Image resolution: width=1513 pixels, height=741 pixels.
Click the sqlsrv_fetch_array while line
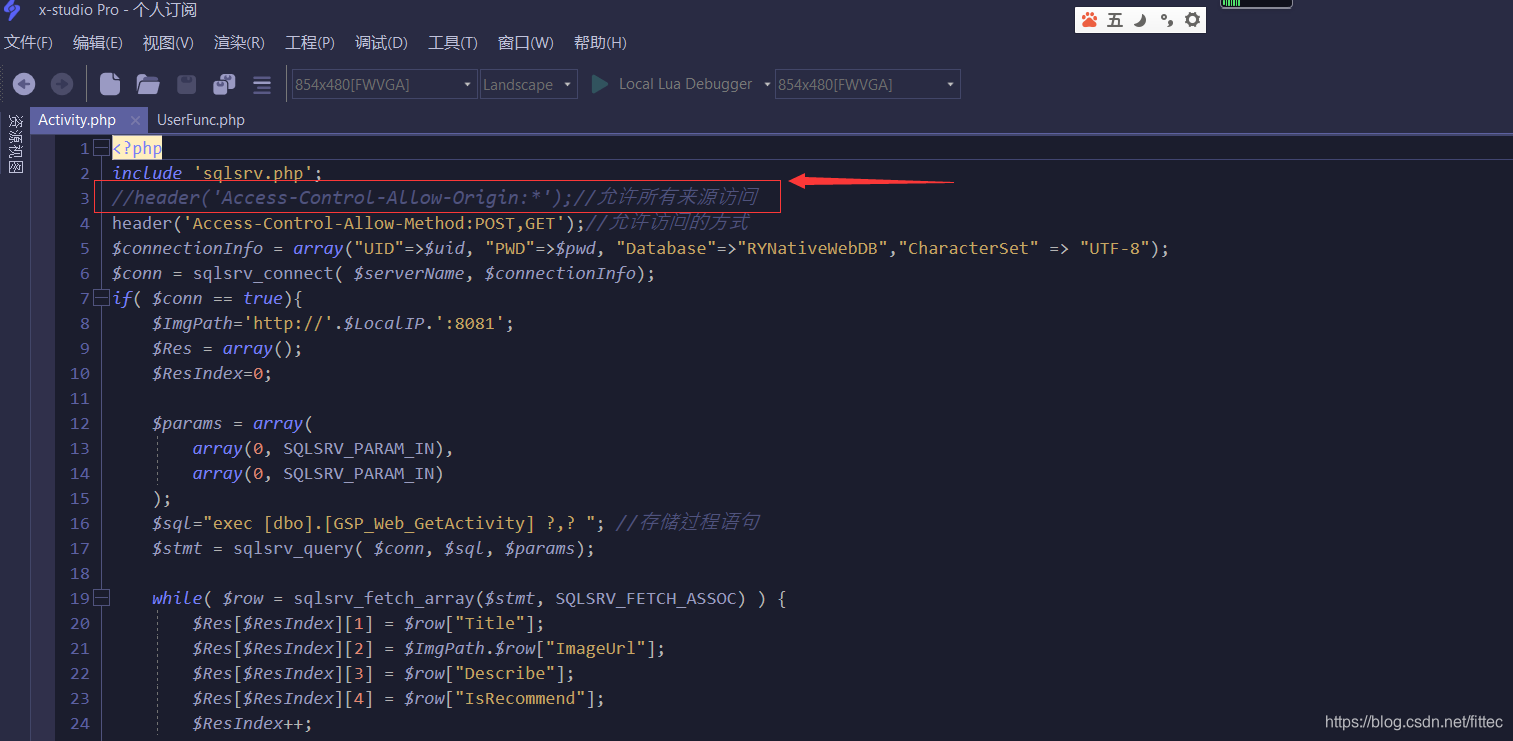[x=469, y=598]
